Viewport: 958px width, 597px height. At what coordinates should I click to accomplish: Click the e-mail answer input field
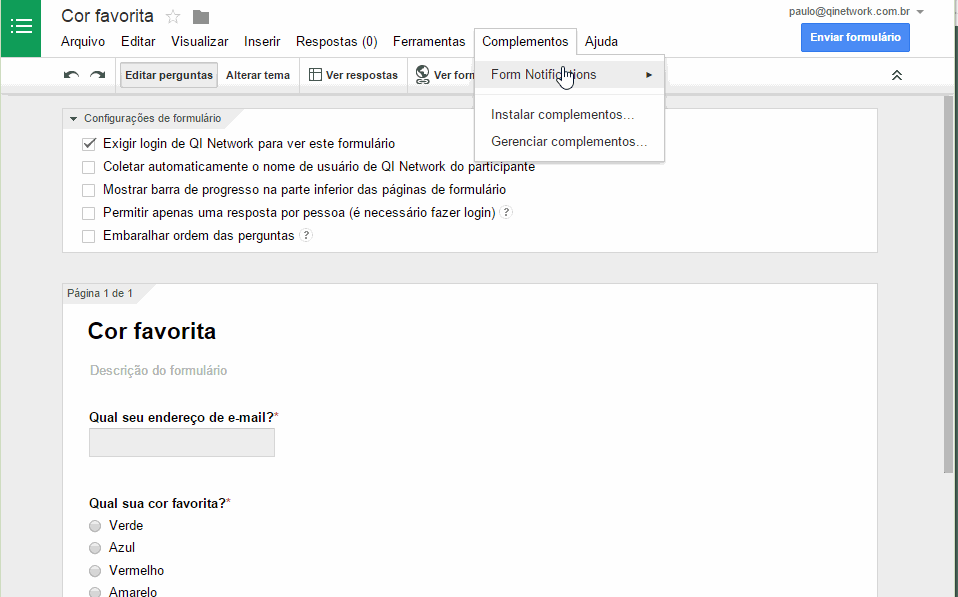click(x=182, y=443)
